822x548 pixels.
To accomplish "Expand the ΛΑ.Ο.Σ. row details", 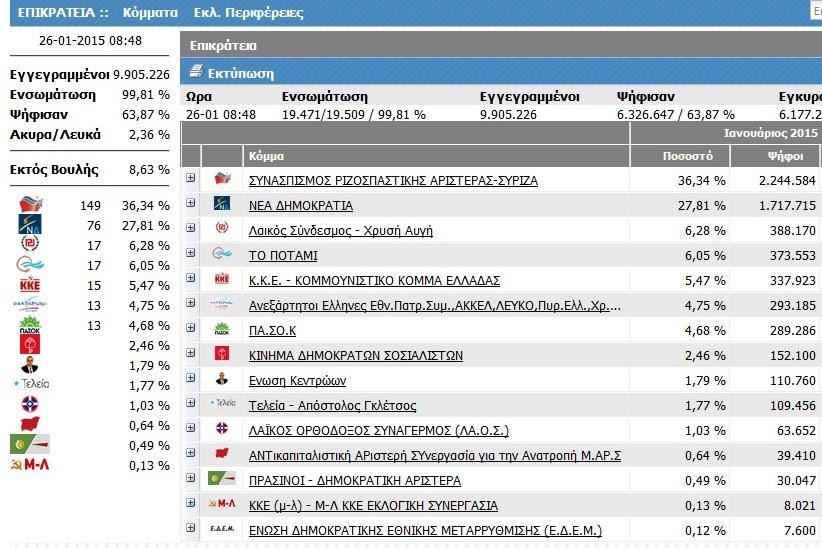I will [x=191, y=427].
